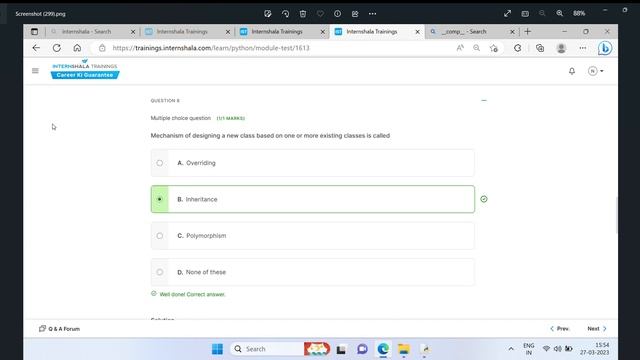Select option C Polymorphism
640x360 pixels.
tap(313, 236)
